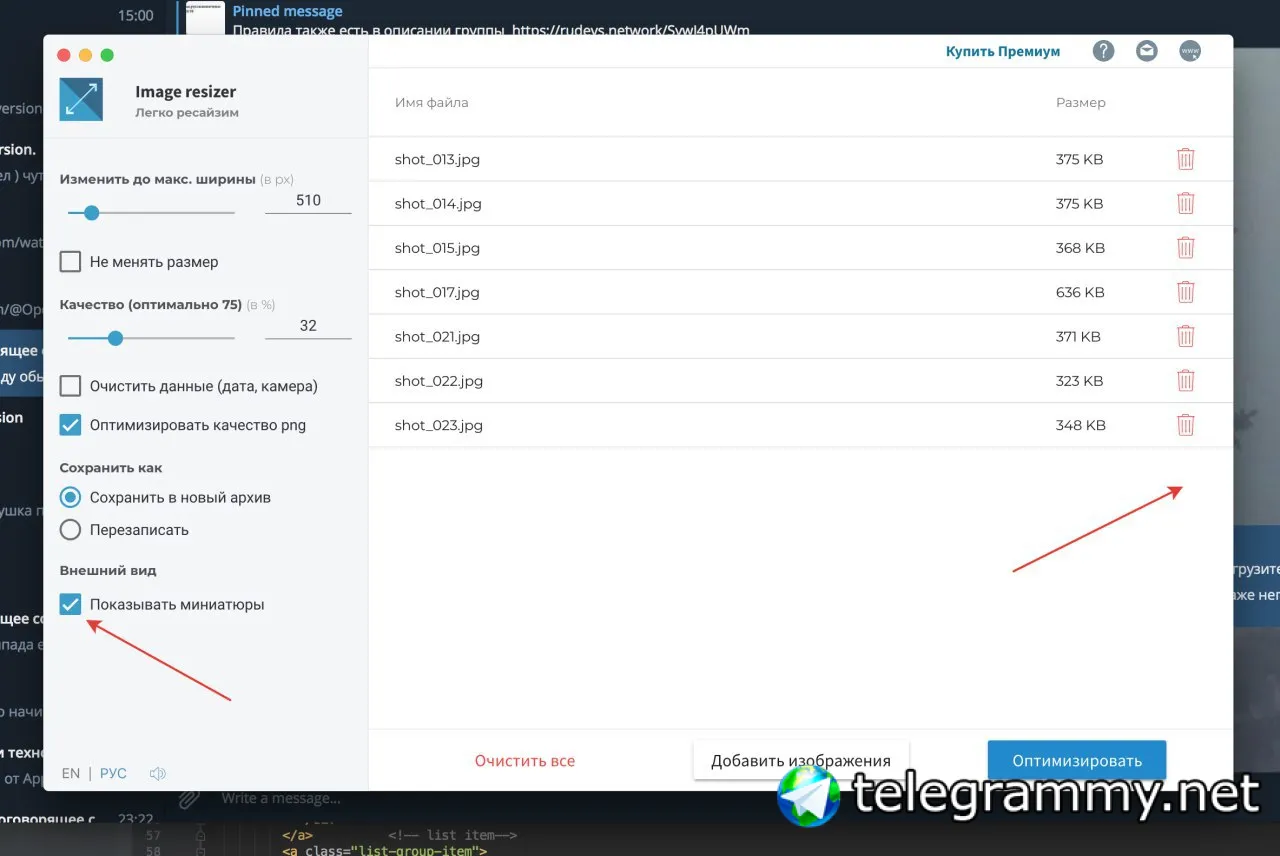Click the 'Имя файла' column header
This screenshot has height=856, width=1280.
tap(431, 102)
